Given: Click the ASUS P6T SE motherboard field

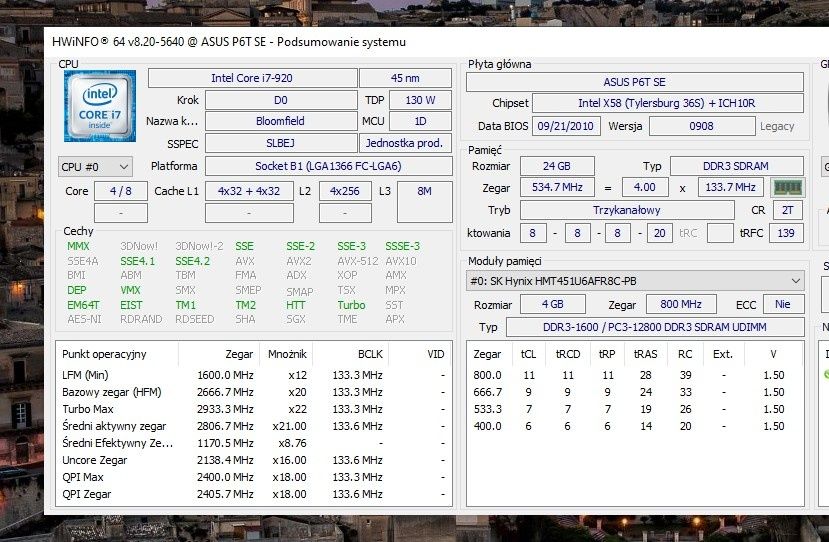Looking at the screenshot, I should [635, 82].
